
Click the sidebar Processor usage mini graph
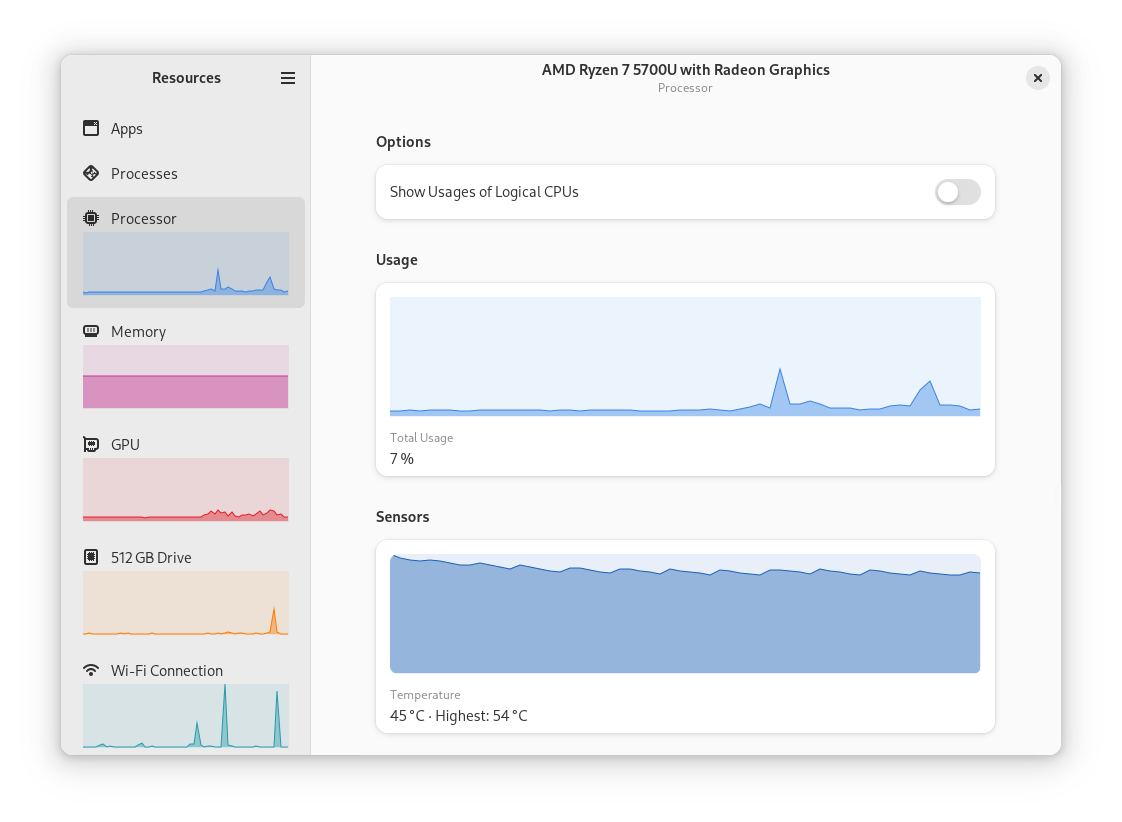pyautogui.click(x=186, y=263)
